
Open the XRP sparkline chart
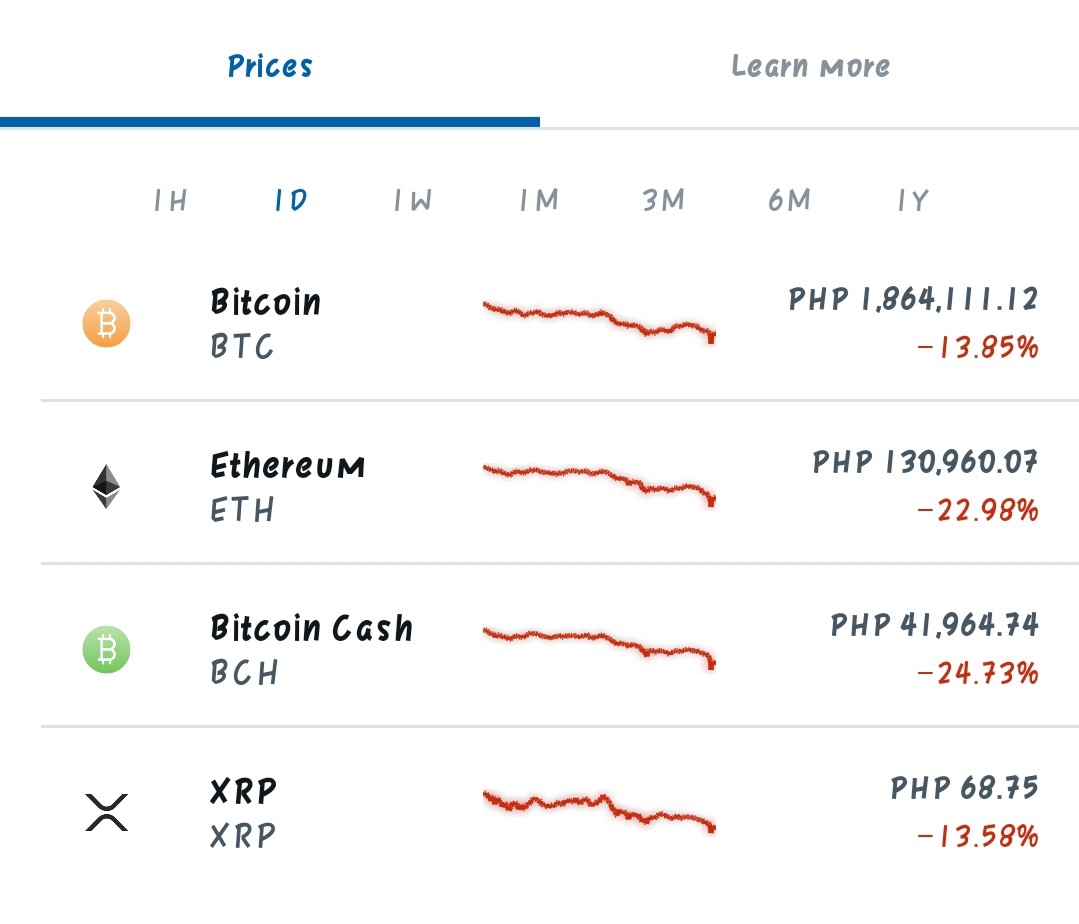point(599,812)
